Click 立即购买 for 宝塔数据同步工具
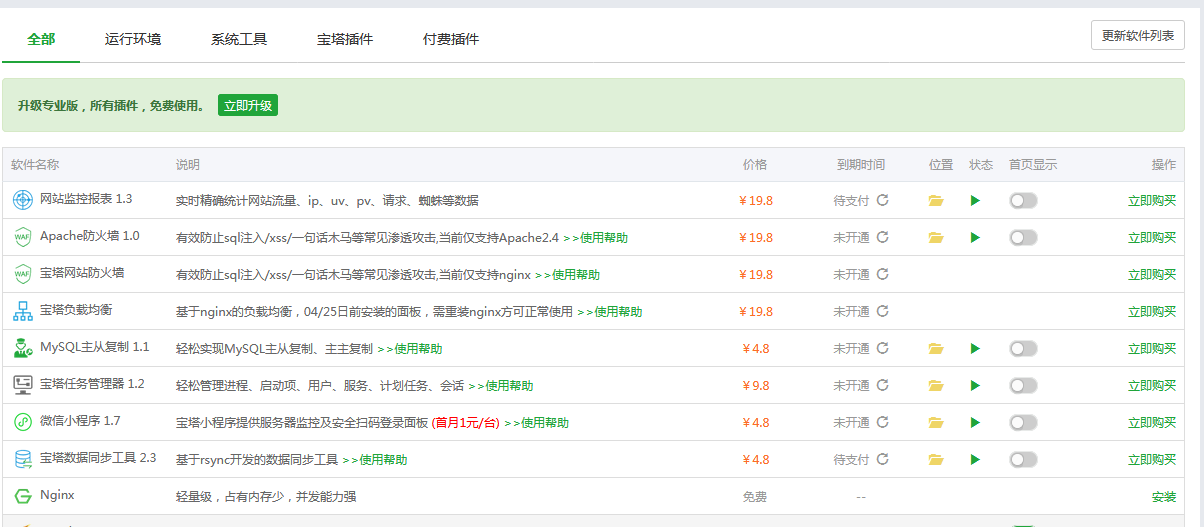This screenshot has width=1204, height=527. point(1152,459)
